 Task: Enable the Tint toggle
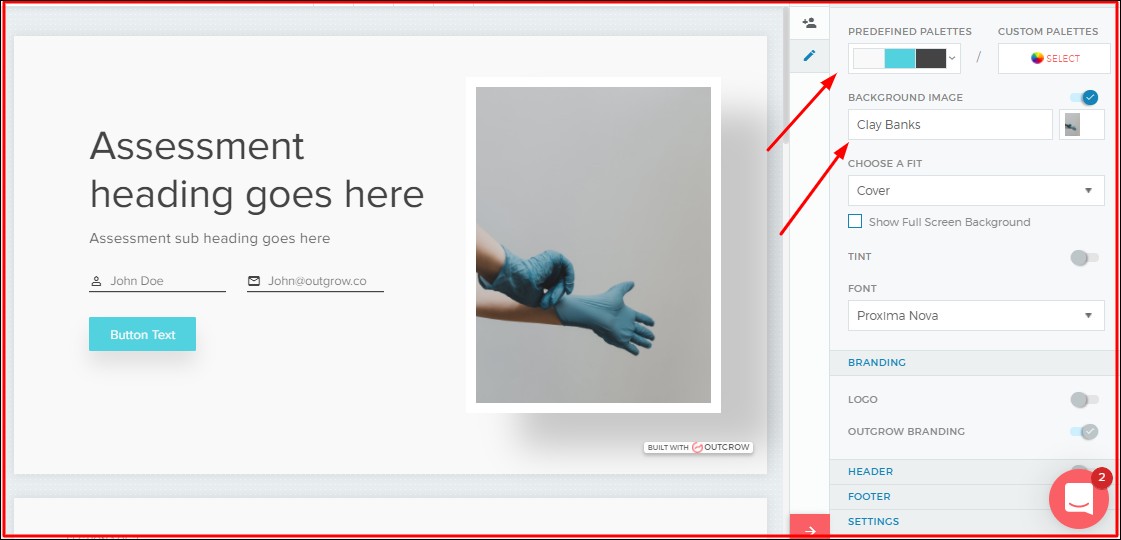(x=1084, y=257)
